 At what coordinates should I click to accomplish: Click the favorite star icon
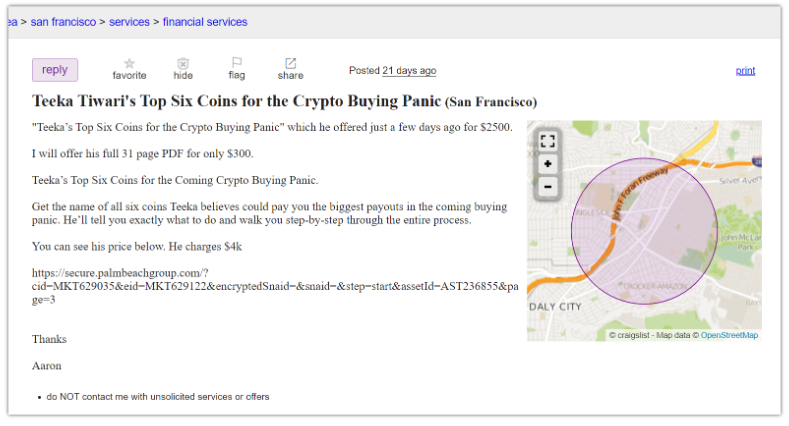tap(129, 63)
